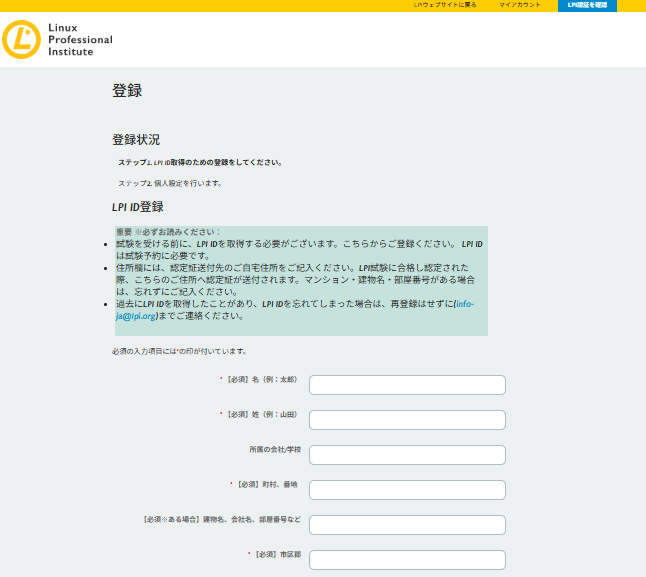
Task: Focus the 建物名、会社名、部屋番号など field
Action: click(x=407, y=525)
